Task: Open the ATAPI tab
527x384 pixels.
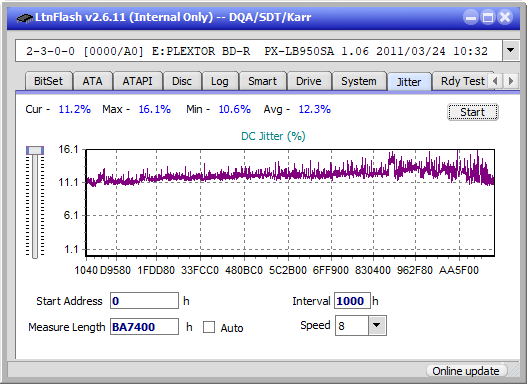Action: (137, 81)
